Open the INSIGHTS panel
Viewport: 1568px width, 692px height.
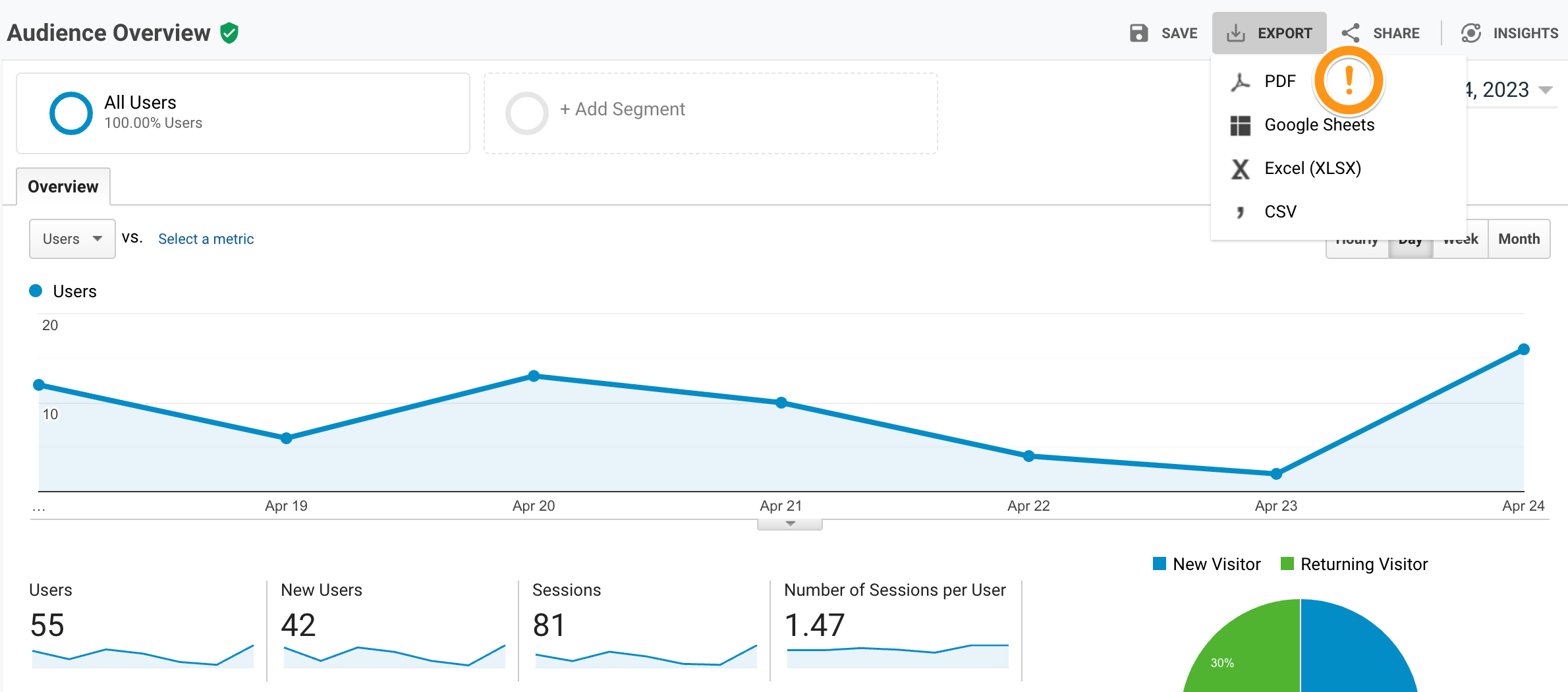[1509, 33]
